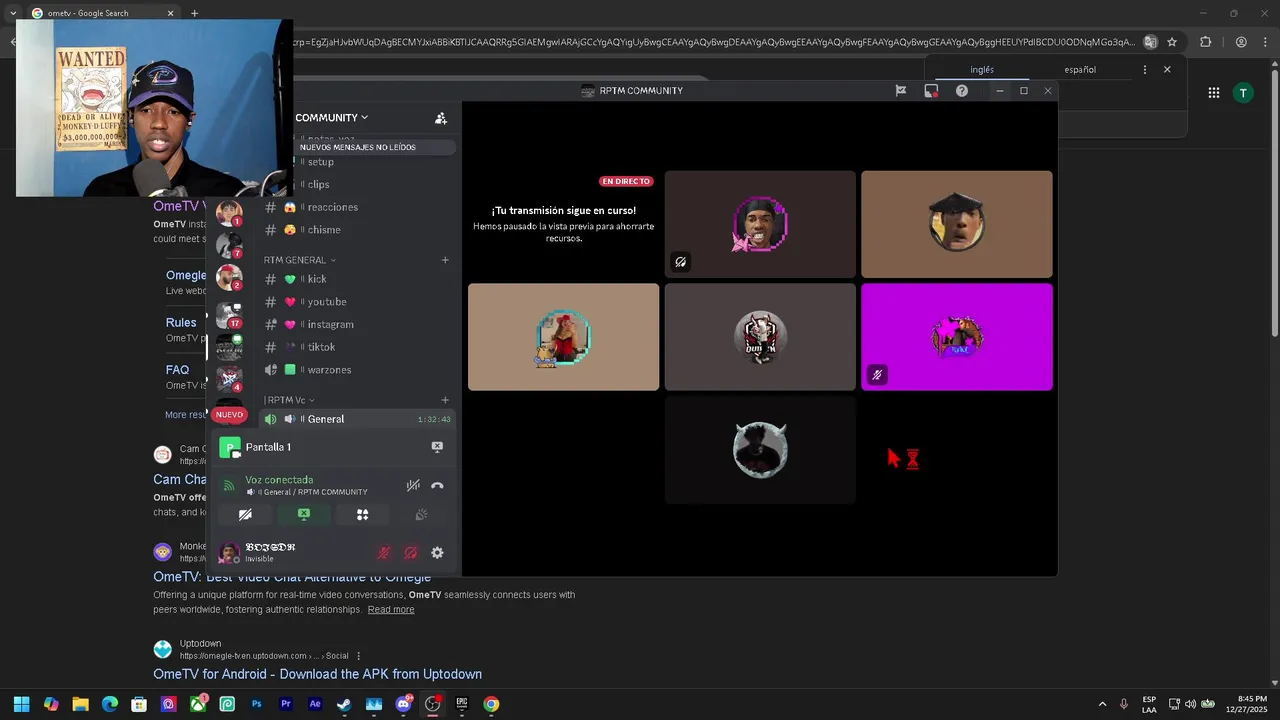Select the purple background participant tile

tap(957, 337)
